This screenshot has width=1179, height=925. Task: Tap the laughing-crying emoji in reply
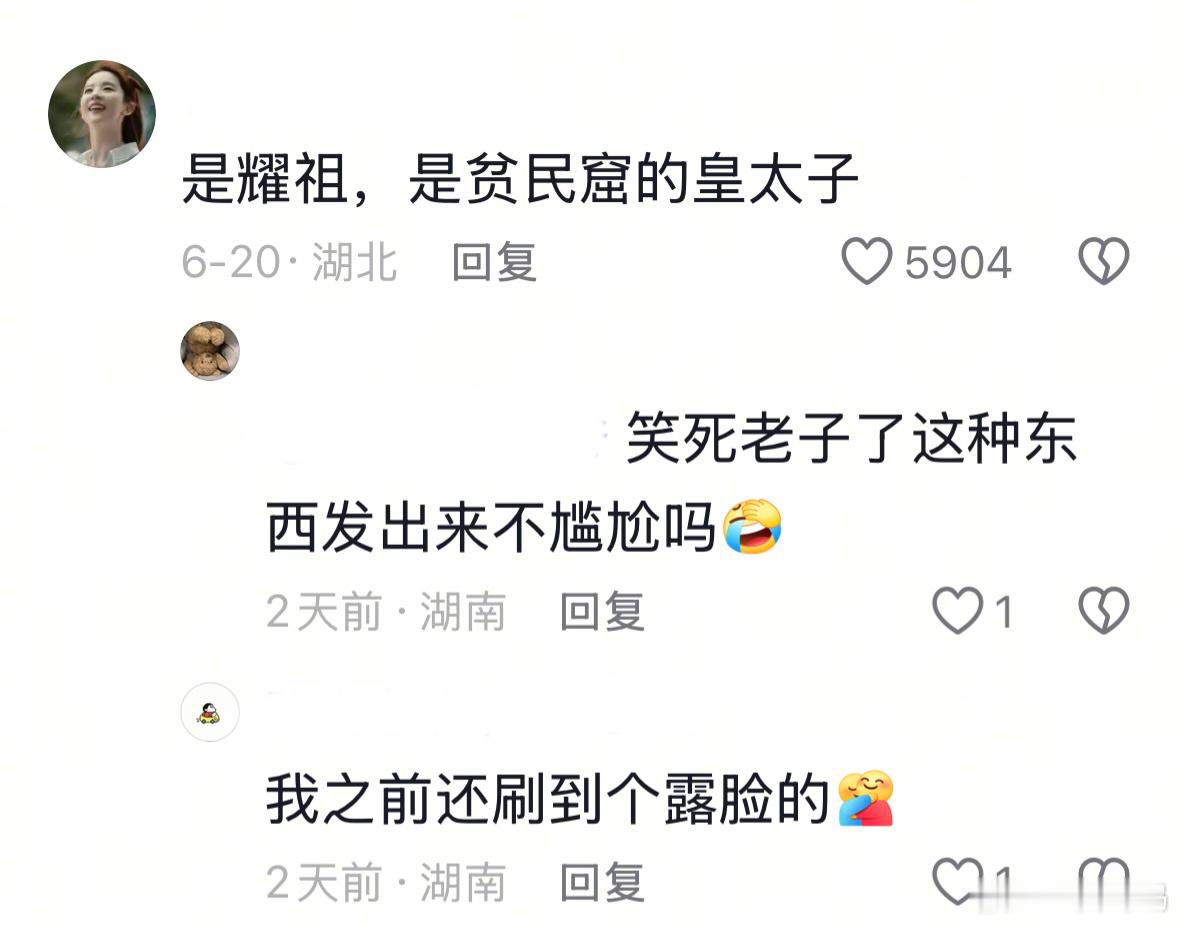coord(752,526)
